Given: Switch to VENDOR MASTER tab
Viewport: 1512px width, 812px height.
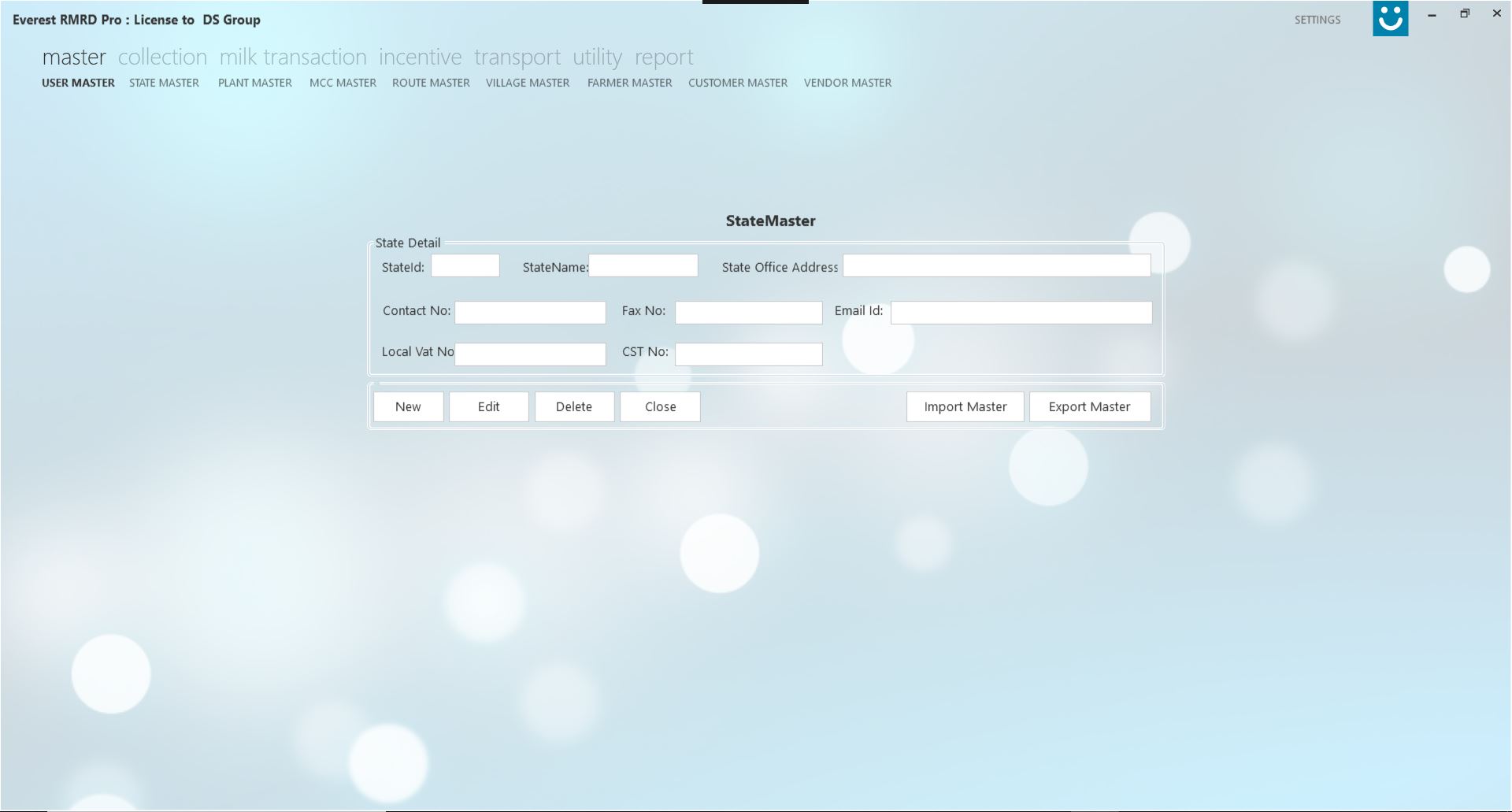Looking at the screenshot, I should tap(847, 83).
